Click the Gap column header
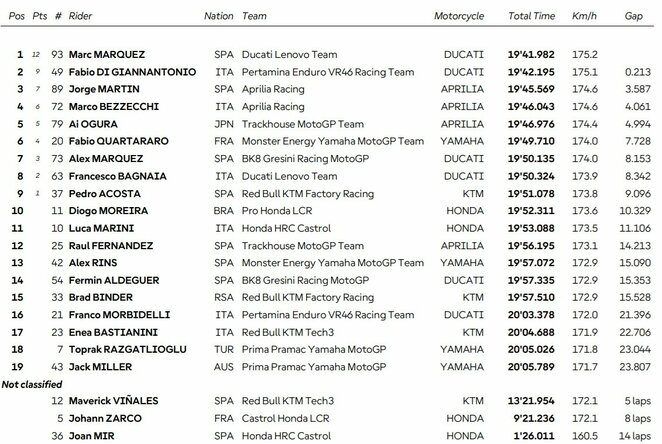662x444 pixels. pos(636,17)
